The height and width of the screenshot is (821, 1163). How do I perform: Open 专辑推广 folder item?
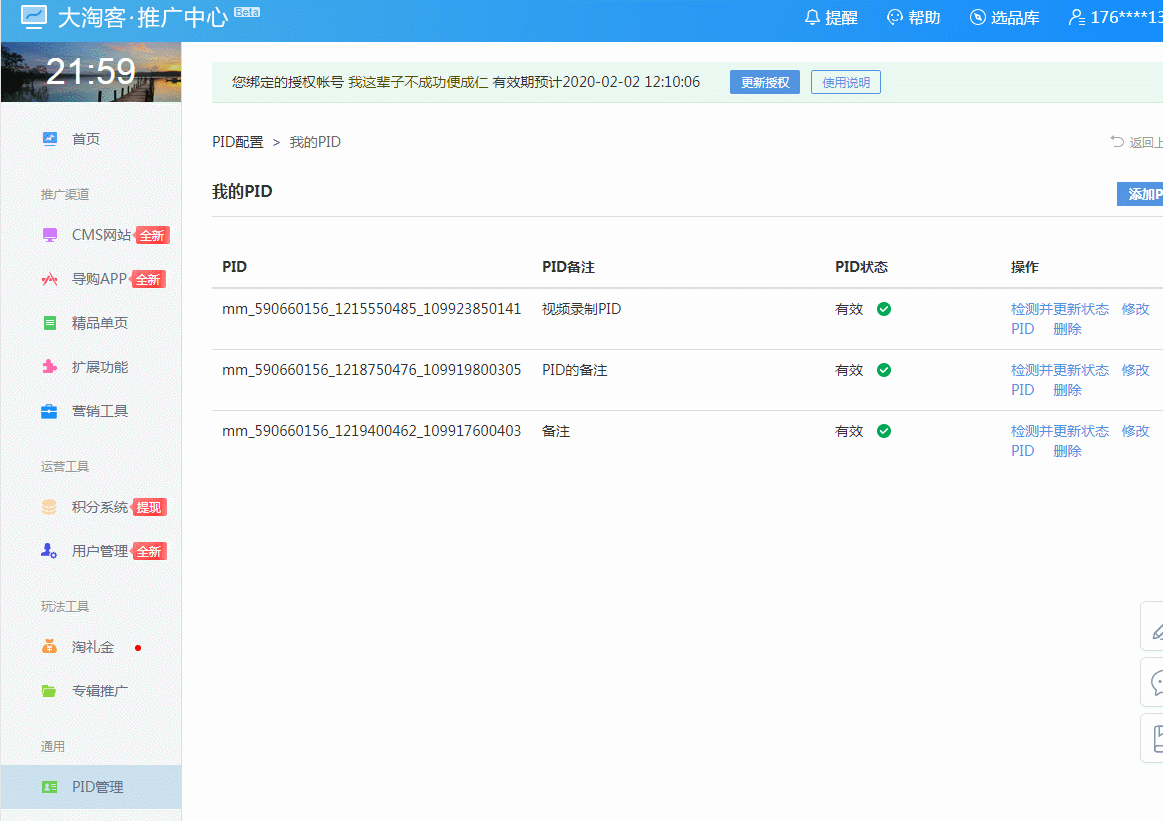(99, 691)
